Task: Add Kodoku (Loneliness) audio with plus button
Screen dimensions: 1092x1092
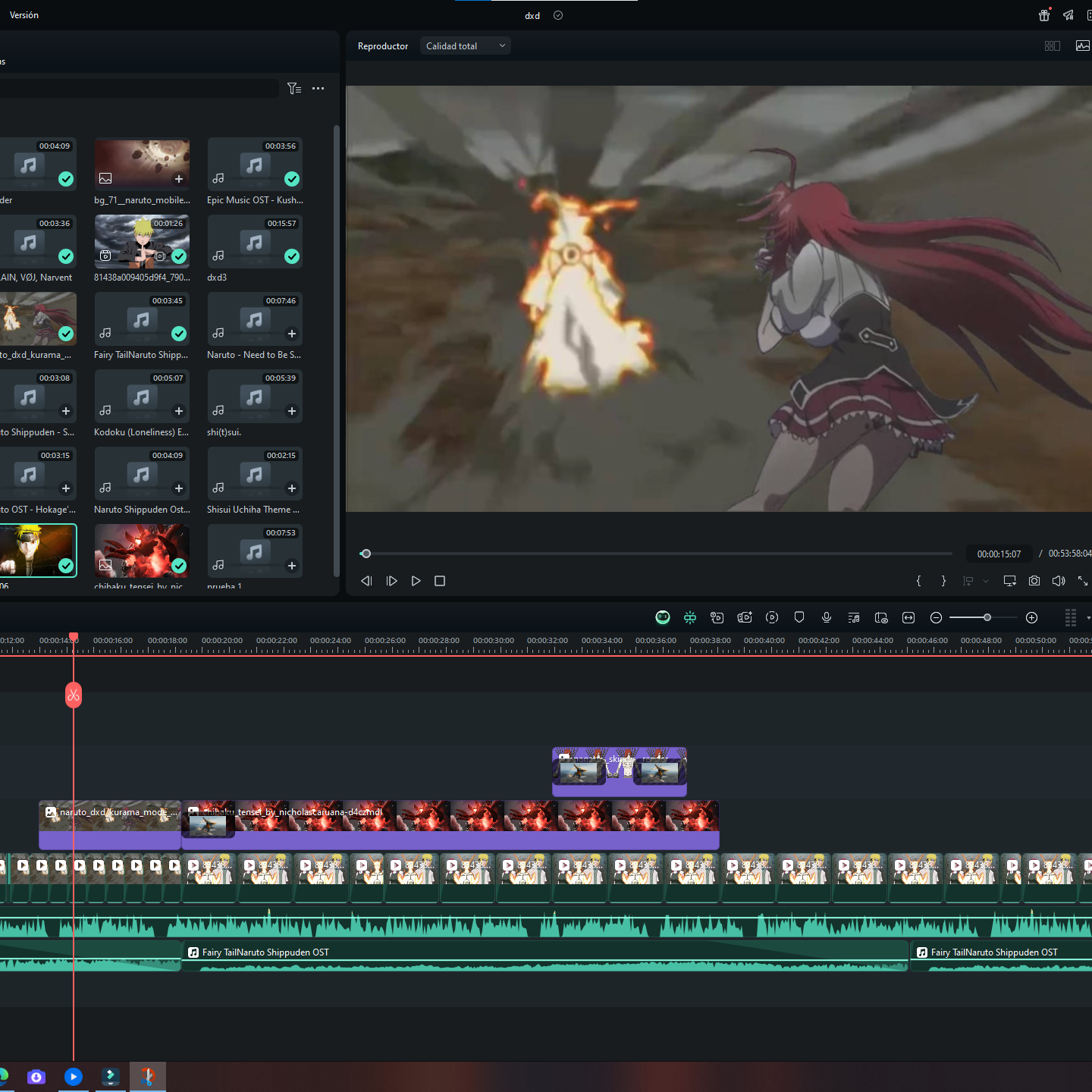Action: (179, 411)
